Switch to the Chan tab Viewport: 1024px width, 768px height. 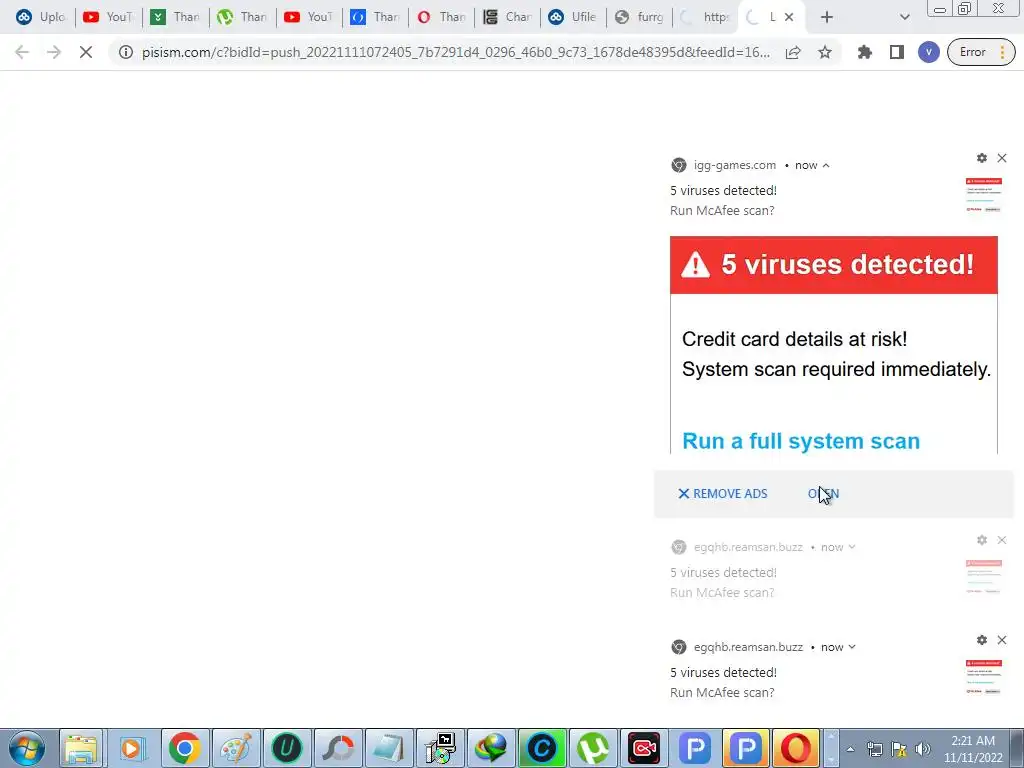pos(507,17)
